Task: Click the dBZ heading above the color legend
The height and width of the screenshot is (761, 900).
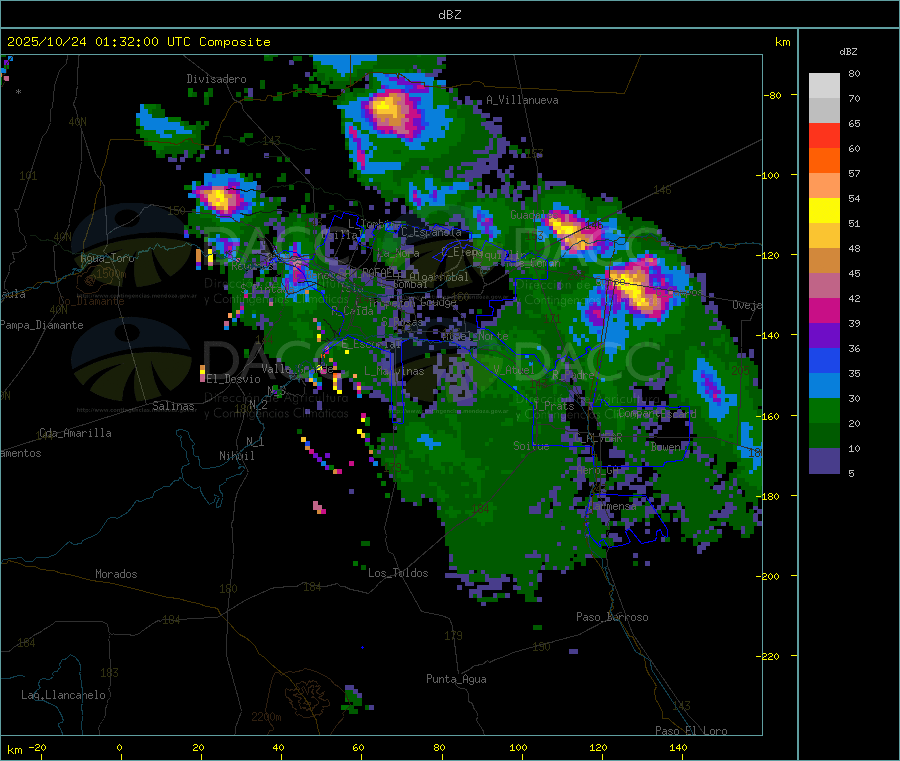Action: (848, 52)
